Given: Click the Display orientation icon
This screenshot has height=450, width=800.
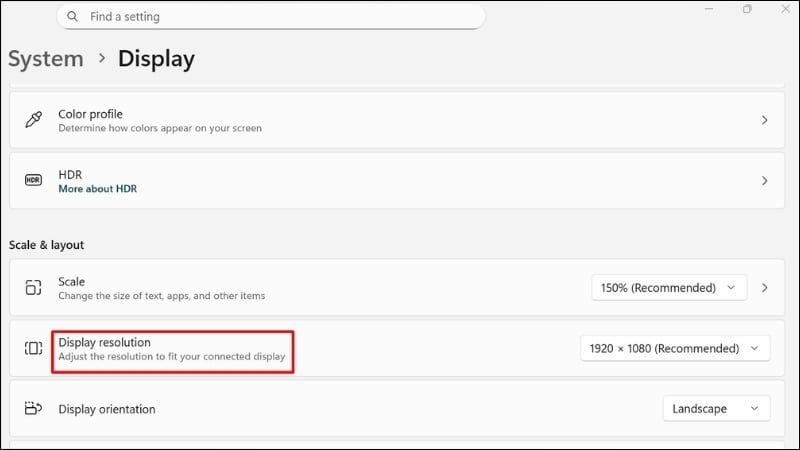Looking at the screenshot, I should [x=33, y=408].
